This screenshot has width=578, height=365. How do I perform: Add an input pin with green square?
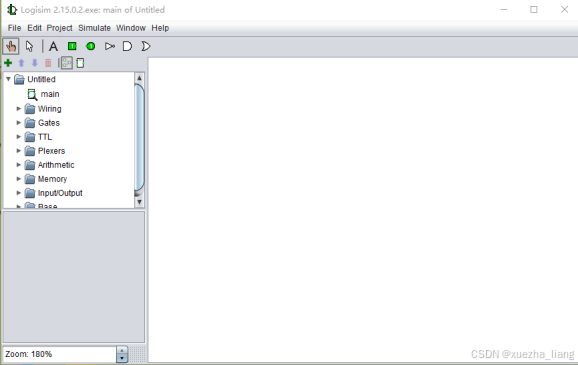(x=72, y=46)
